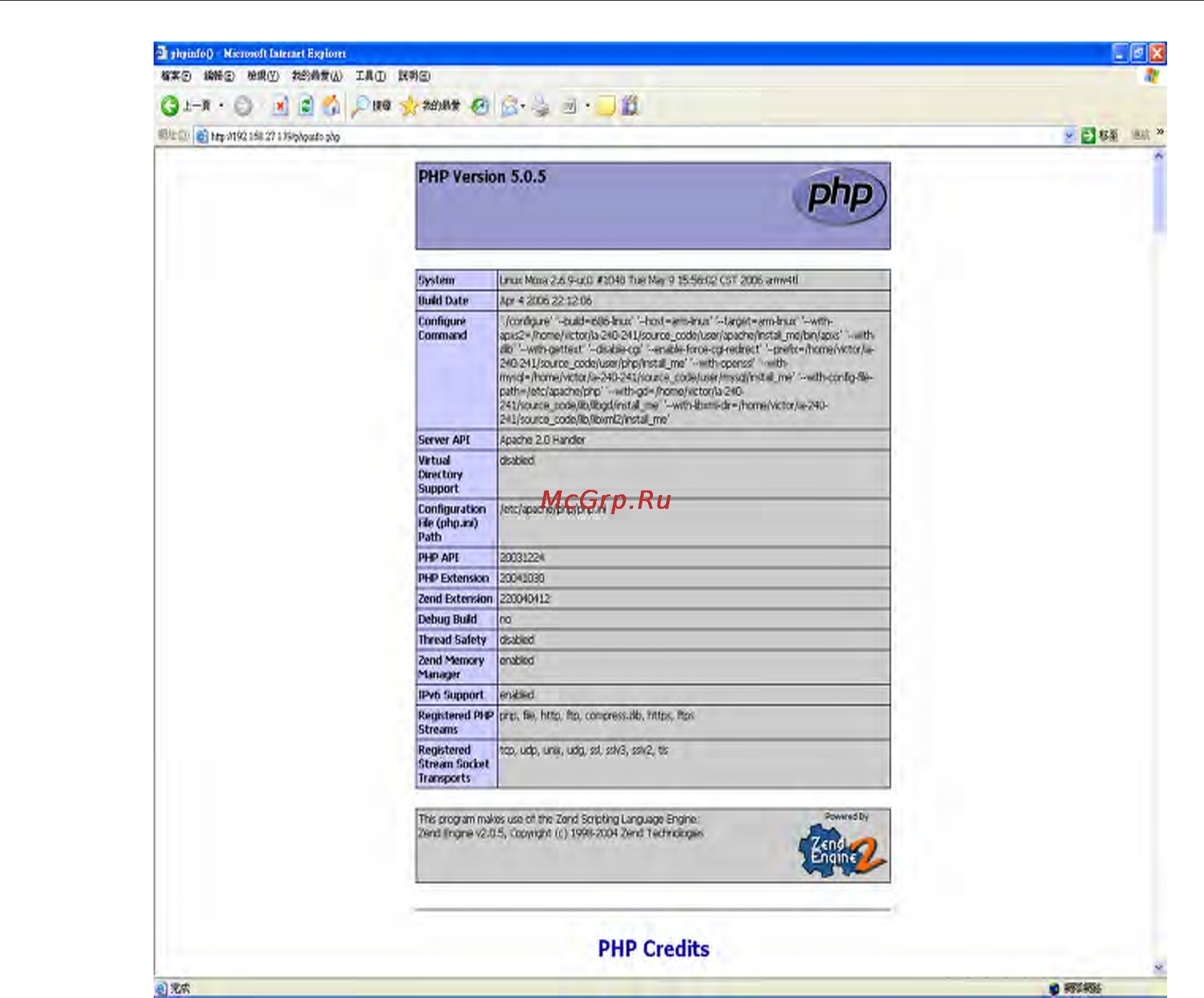Screen dimensions: 1204x998
Task: Open the File menu
Action: [176, 76]
